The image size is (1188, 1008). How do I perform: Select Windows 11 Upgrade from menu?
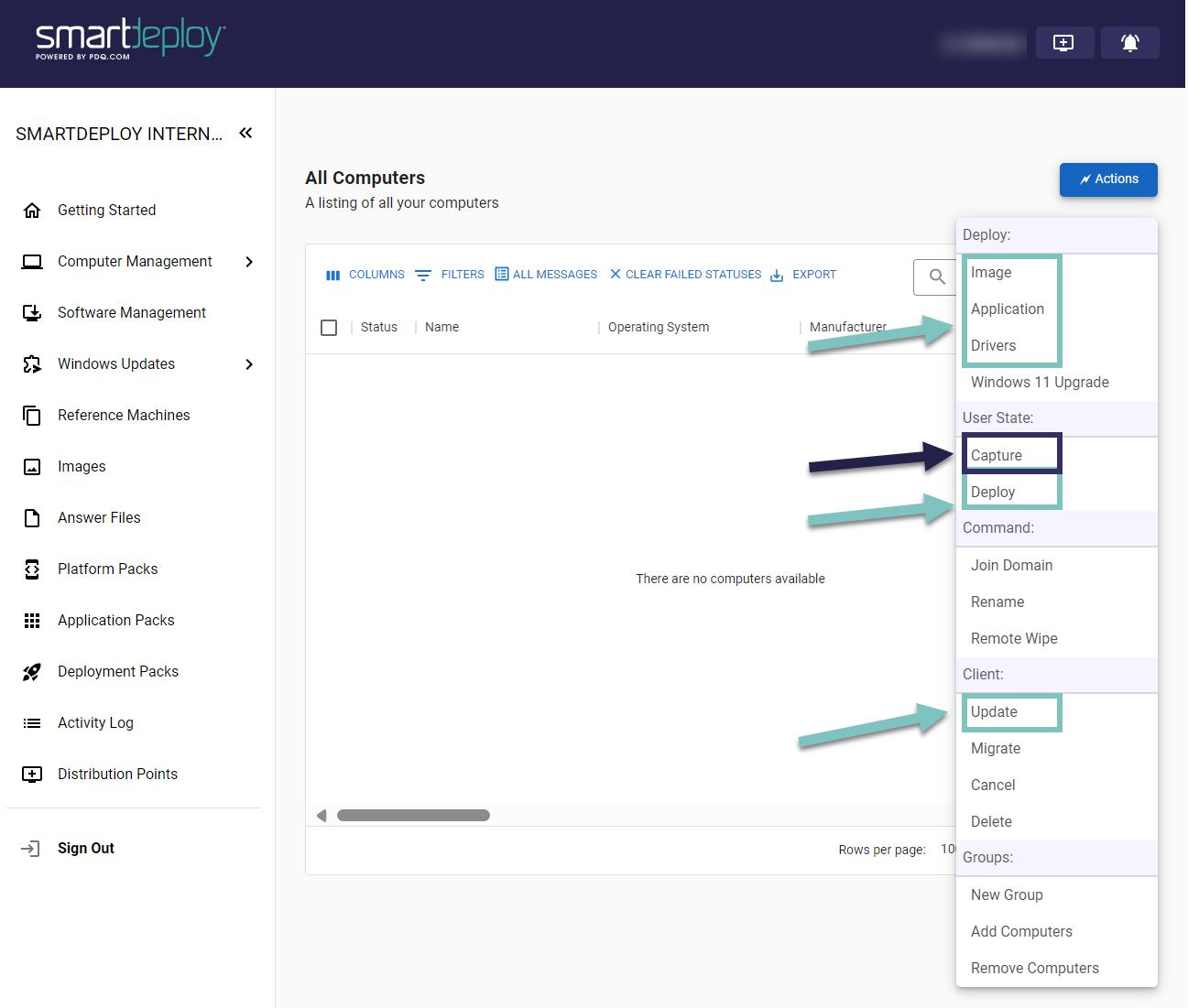pyautogui.click(x=1039, y=383)
